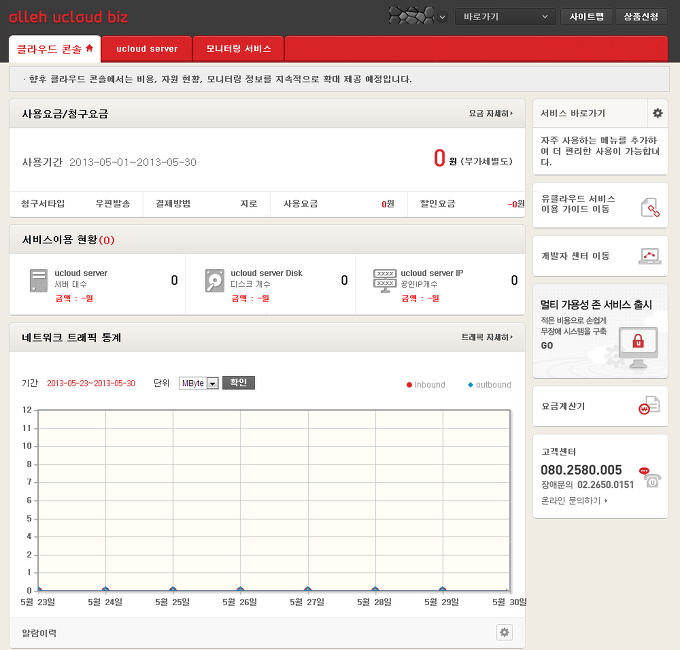This screenshot has height=650, width=680.
Task: Click the 알람이력 label
Action: tap(39, 633)
